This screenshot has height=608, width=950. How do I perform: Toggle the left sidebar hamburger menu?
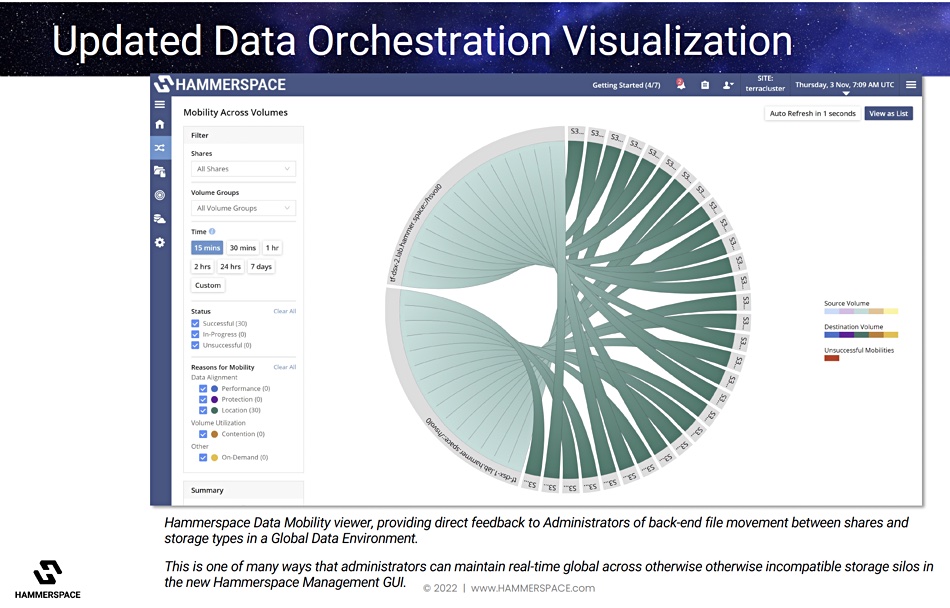pyautogui.click(x=160, y=104)
